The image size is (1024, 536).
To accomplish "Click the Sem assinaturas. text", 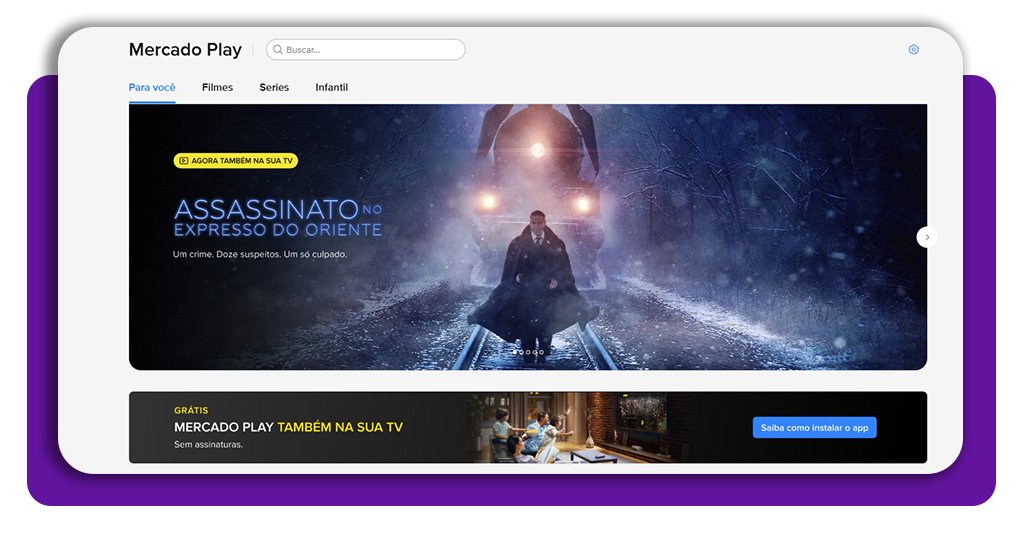I will (x=208, y=445).
